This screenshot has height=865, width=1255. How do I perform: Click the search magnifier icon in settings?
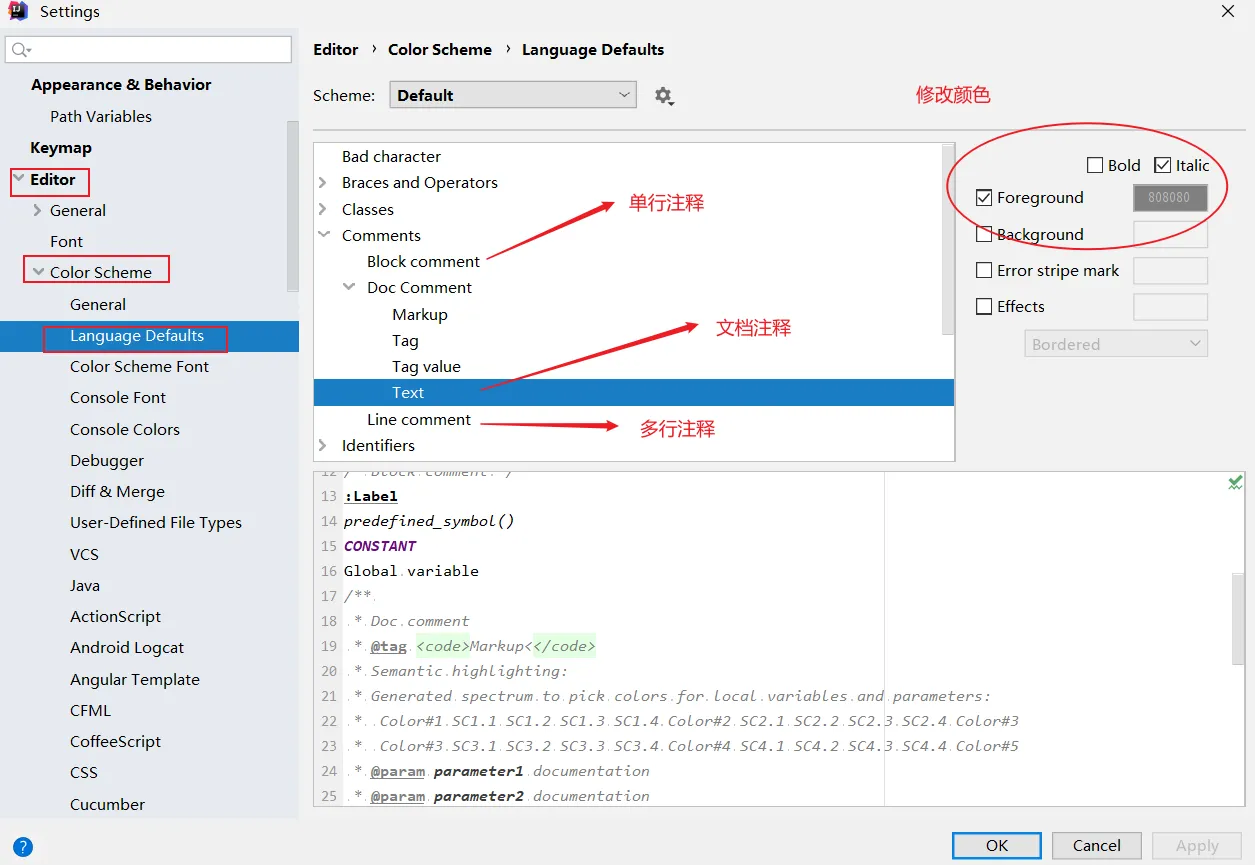[x=21, y=49]
